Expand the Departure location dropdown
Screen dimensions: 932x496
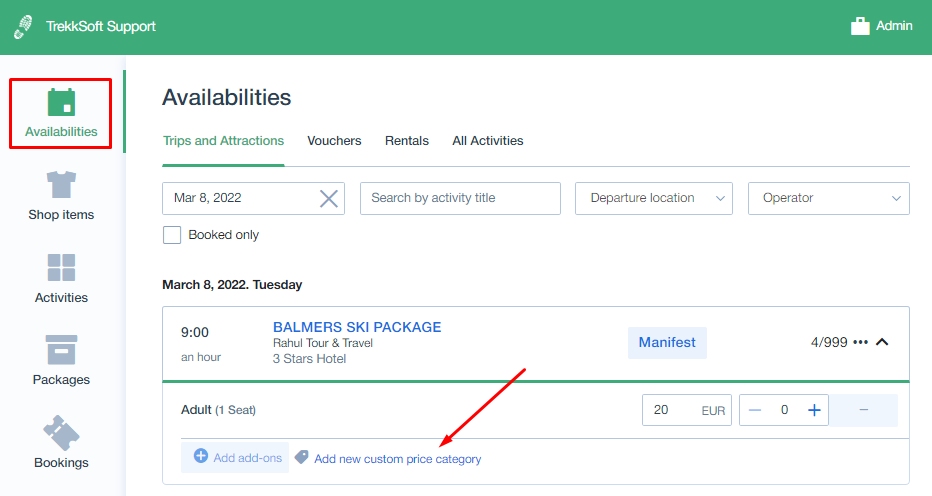tap(653, 198)
